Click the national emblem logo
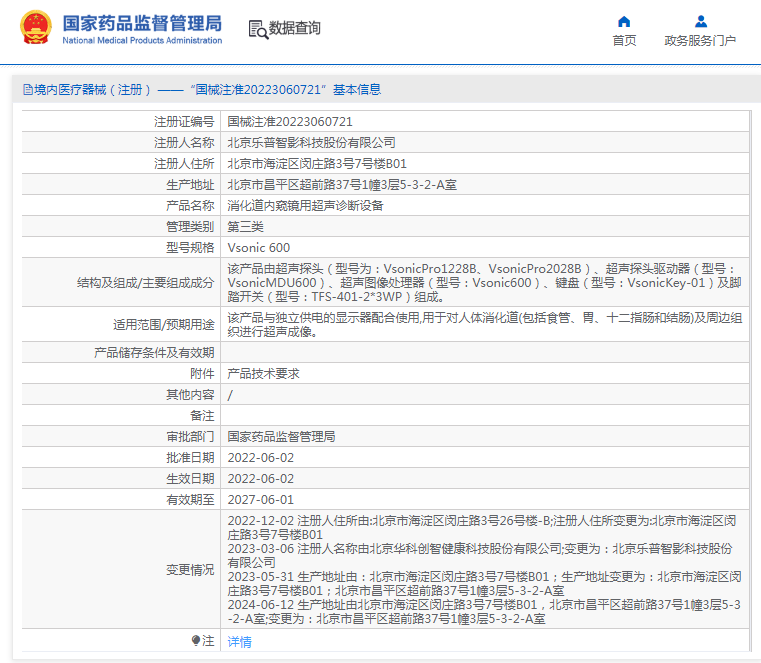Image resolution: width=761 pixels, height=663 pixels. [35, 28]
